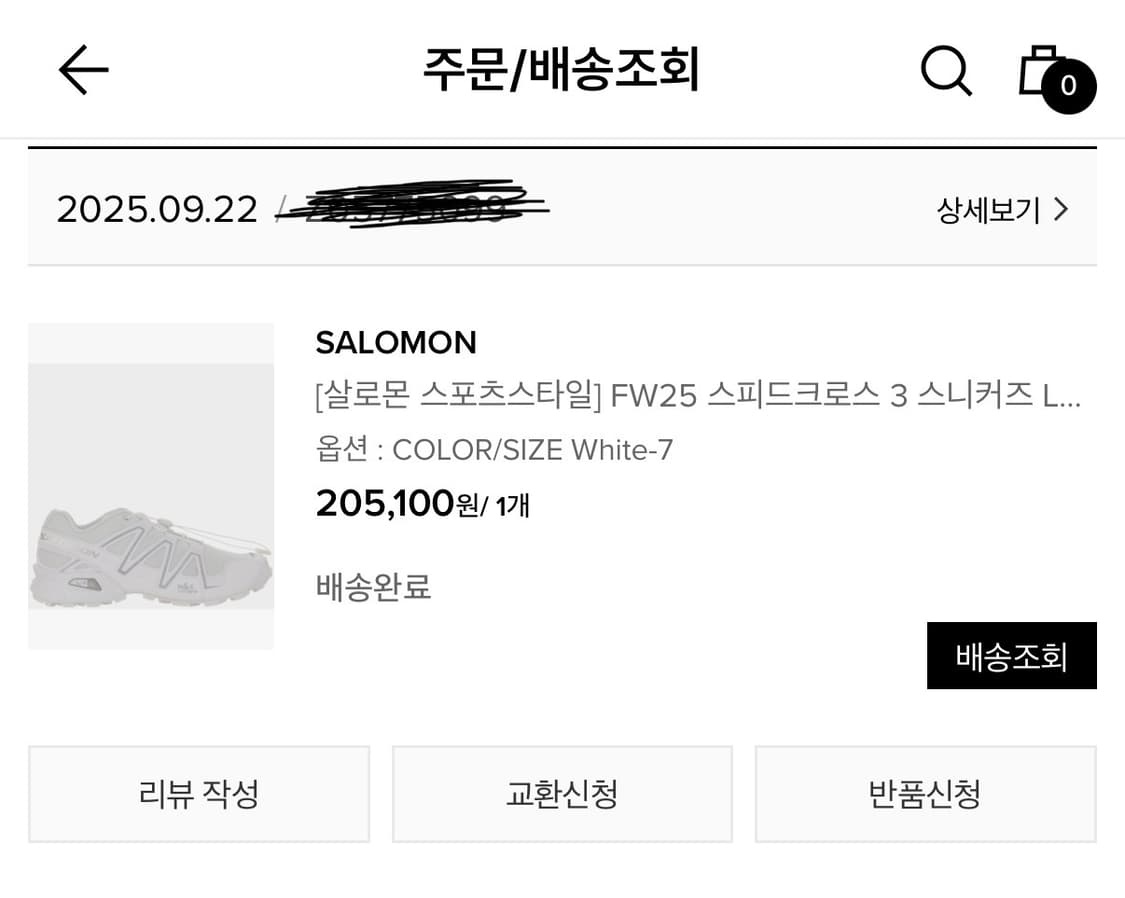Open the shopping bag cart icon
Screen dimensions: 1125x898
pyautogui.click(x=1038, y=68)
